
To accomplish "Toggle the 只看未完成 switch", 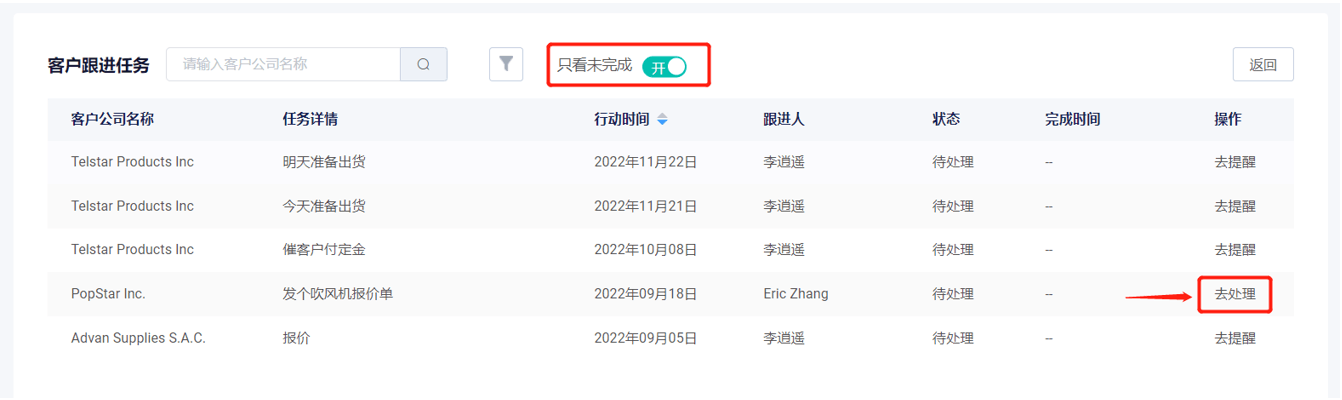I will pos(665,67).
